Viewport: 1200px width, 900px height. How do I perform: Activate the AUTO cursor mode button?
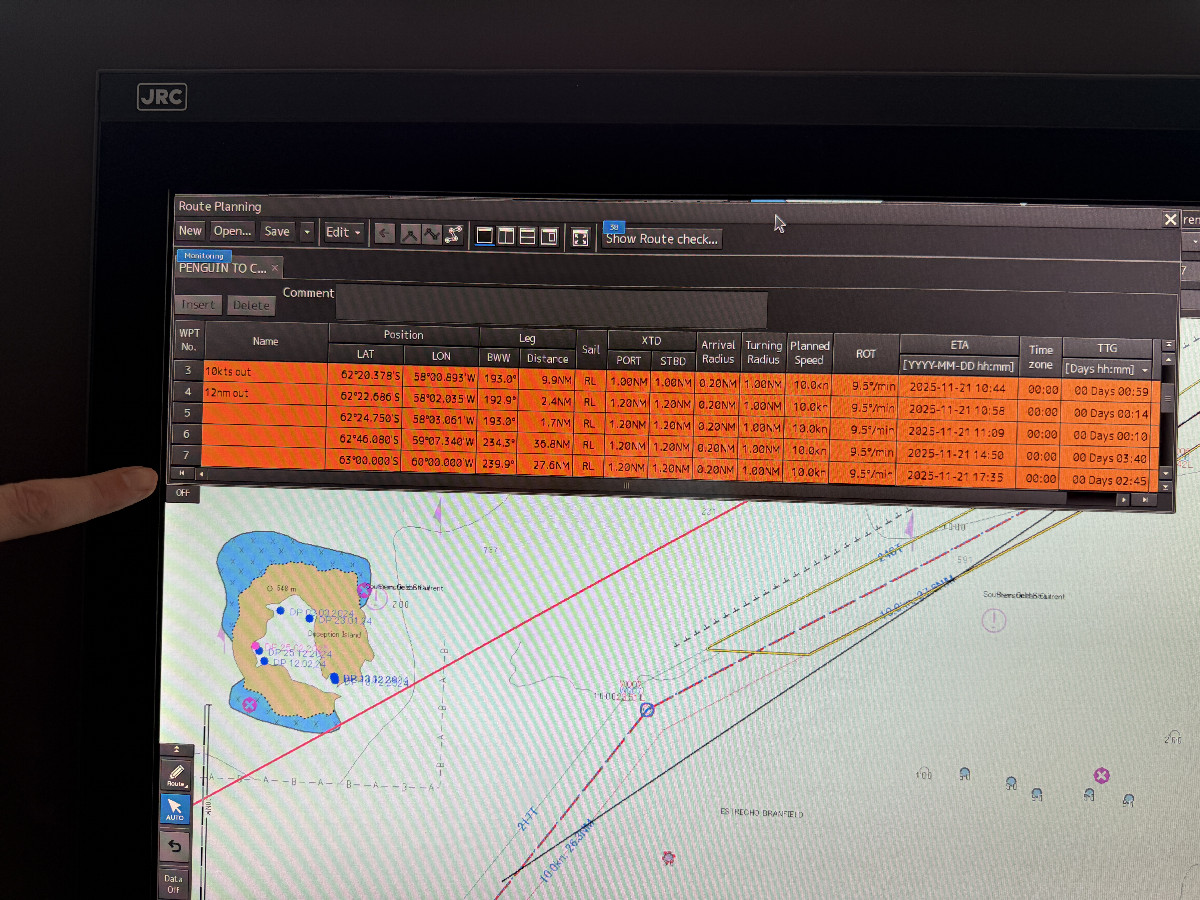[x=175, y=809]
